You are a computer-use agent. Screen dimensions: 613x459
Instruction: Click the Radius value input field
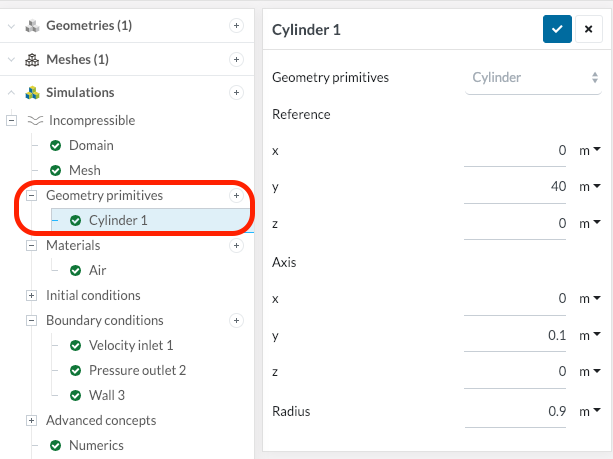coord(520,411)
